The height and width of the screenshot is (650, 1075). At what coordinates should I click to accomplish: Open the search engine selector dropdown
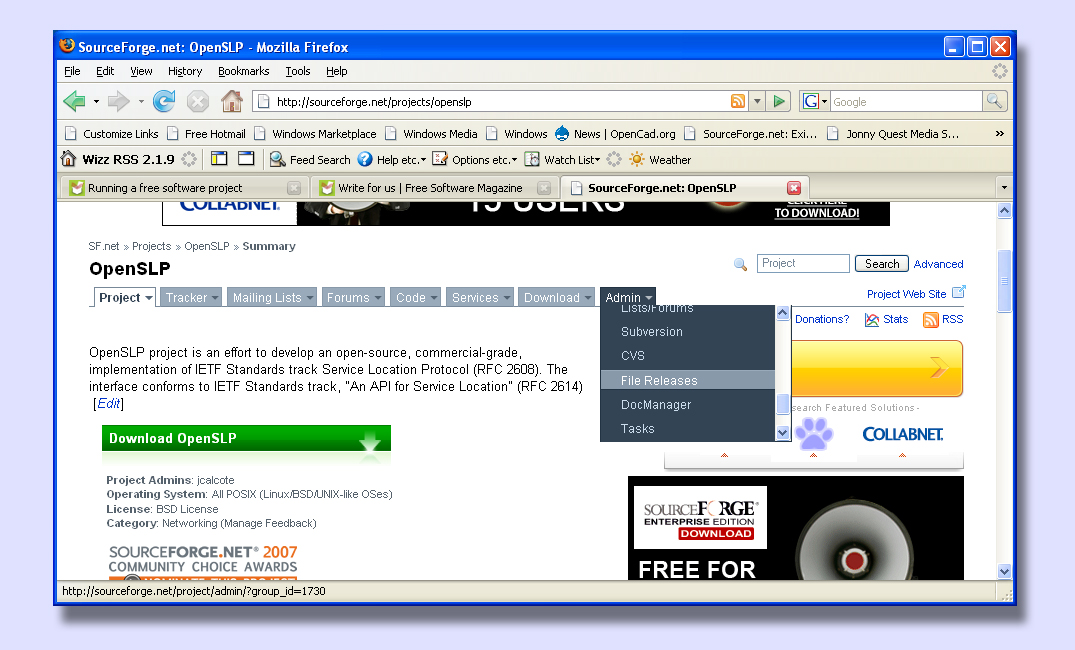click(x=824, y=101)
